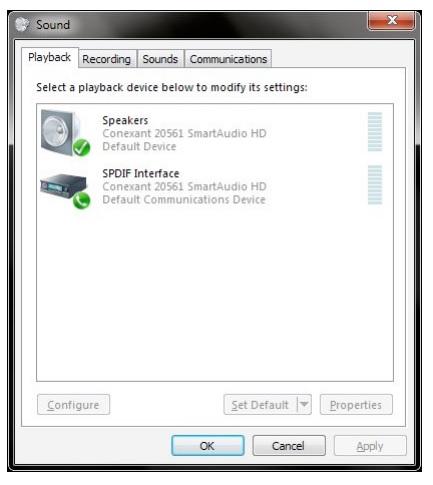The height and width of the screenshot is (485, 433).
Task: Click the Speakers volume level meter
Action: 375,132
